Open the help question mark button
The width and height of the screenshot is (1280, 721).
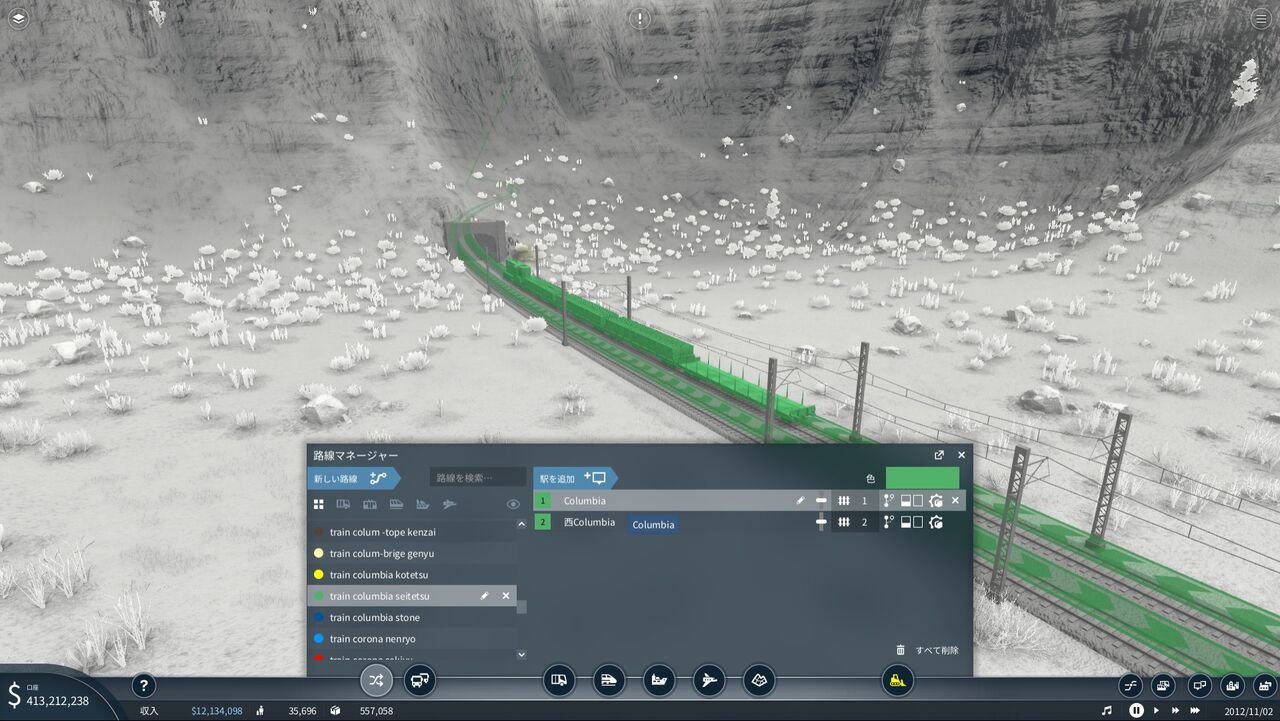(x=144, y=685)
